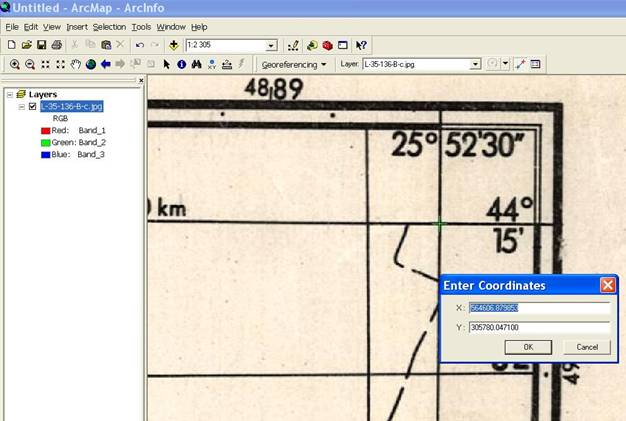Click the Find binoculars icon

[197, 64]
